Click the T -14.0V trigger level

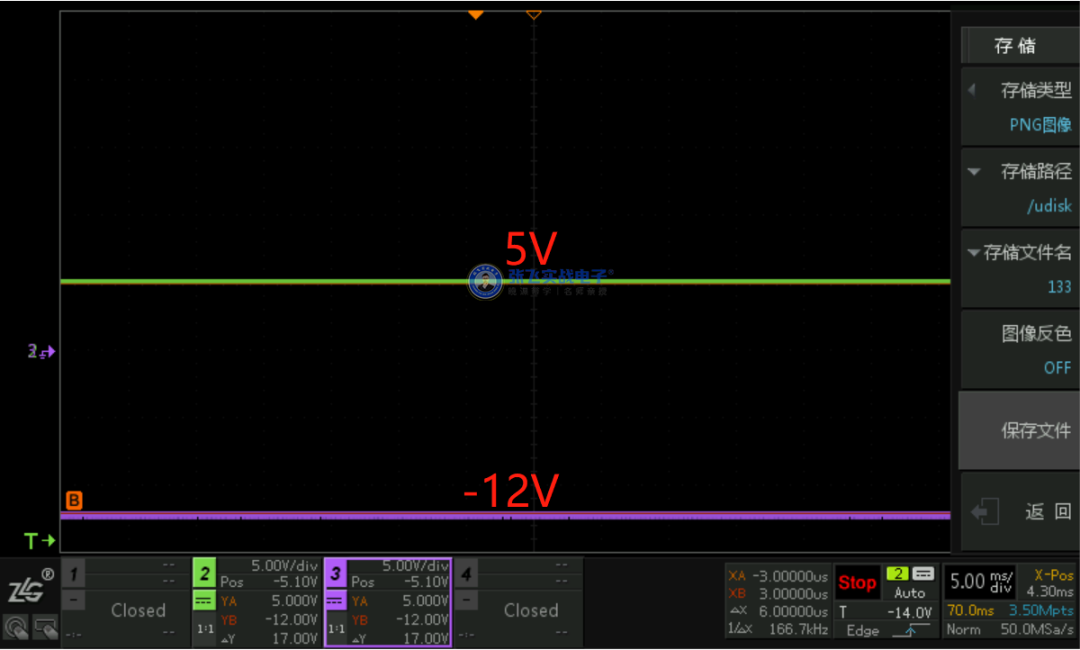(886, 611)
